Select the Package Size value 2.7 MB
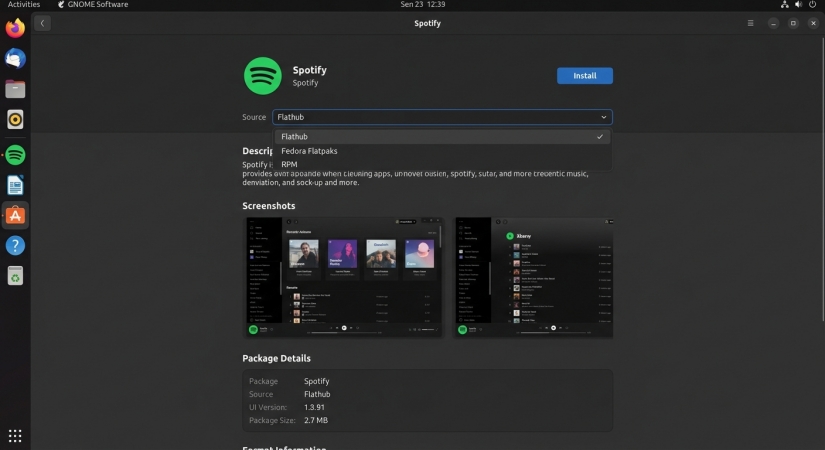825x450 pixels. tap(316, 421)
